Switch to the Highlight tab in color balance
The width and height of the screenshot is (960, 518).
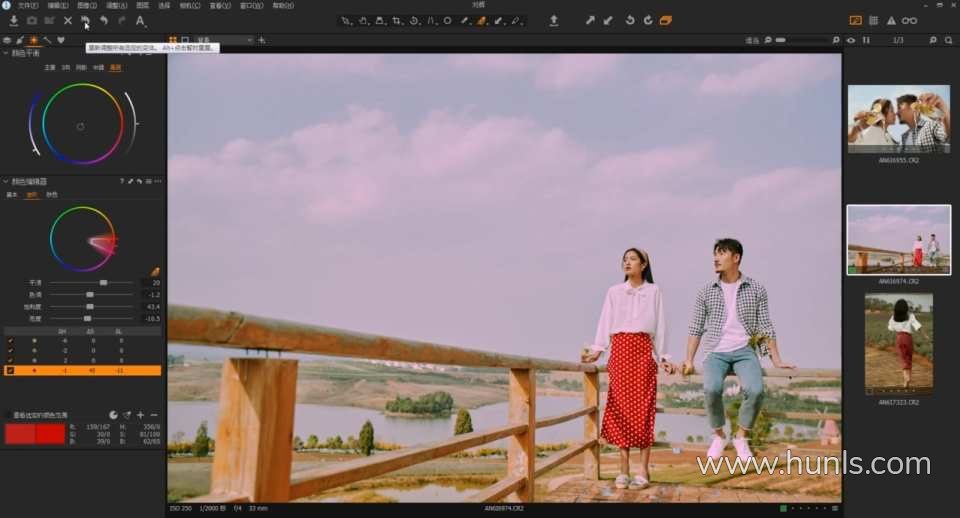point(115,68)
